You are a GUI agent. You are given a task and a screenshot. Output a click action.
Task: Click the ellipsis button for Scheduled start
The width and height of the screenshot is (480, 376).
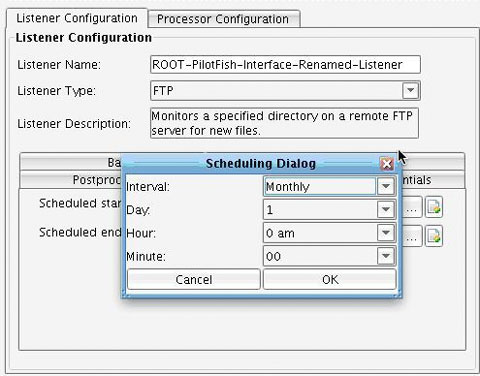click(x=412, y=207)
